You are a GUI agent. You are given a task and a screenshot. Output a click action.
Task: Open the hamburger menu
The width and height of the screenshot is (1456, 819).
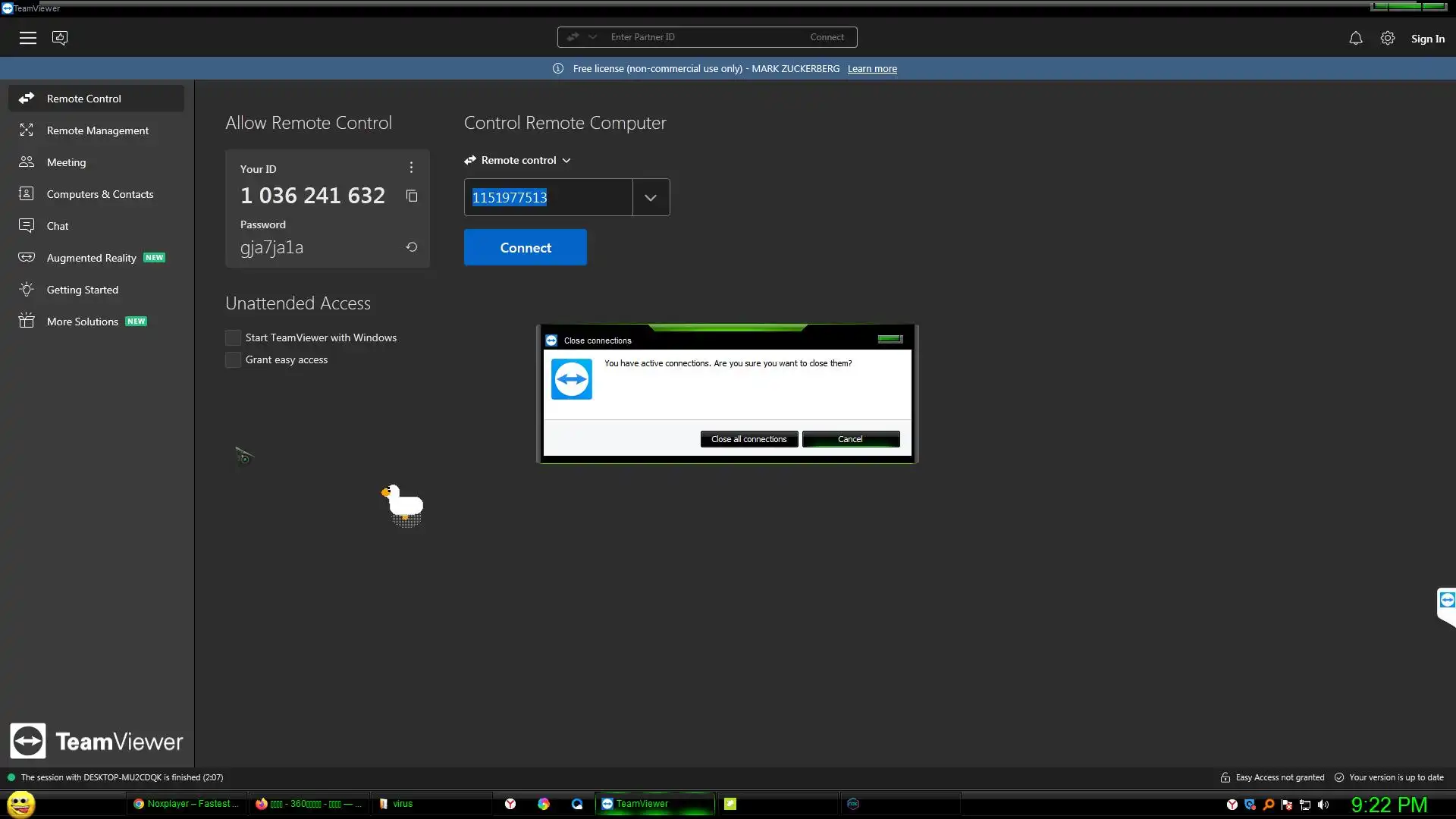[x=28, y=38]
